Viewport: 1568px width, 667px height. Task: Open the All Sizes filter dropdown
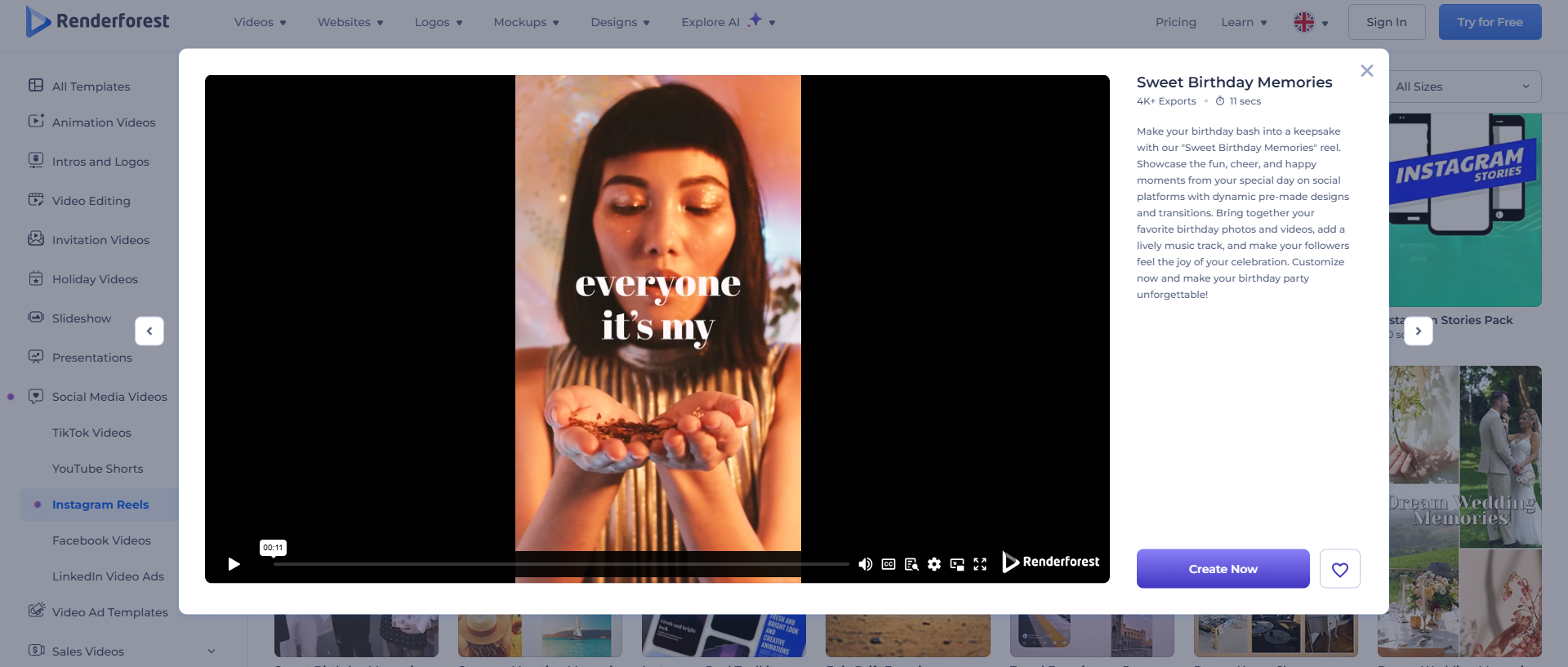[1463, 87]
